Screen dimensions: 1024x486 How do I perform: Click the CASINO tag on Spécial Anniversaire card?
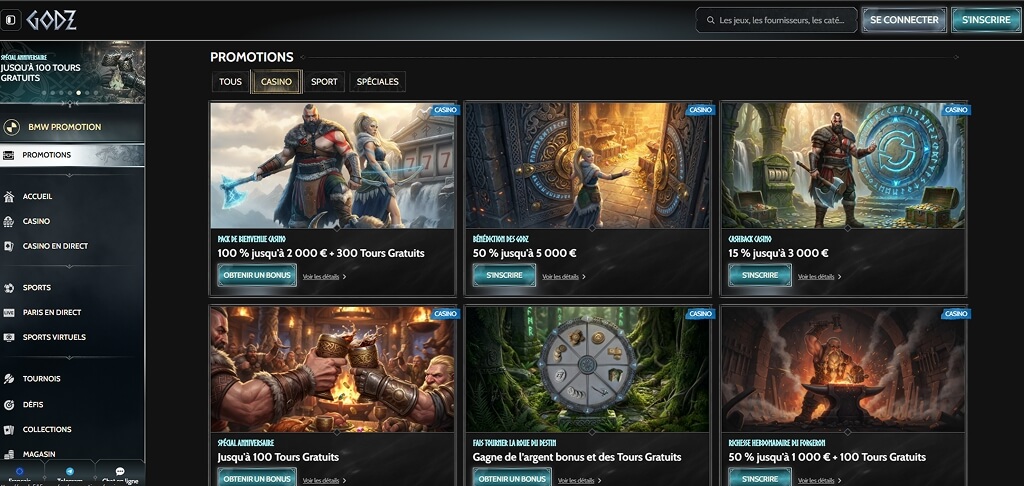(x=445, y=314)
